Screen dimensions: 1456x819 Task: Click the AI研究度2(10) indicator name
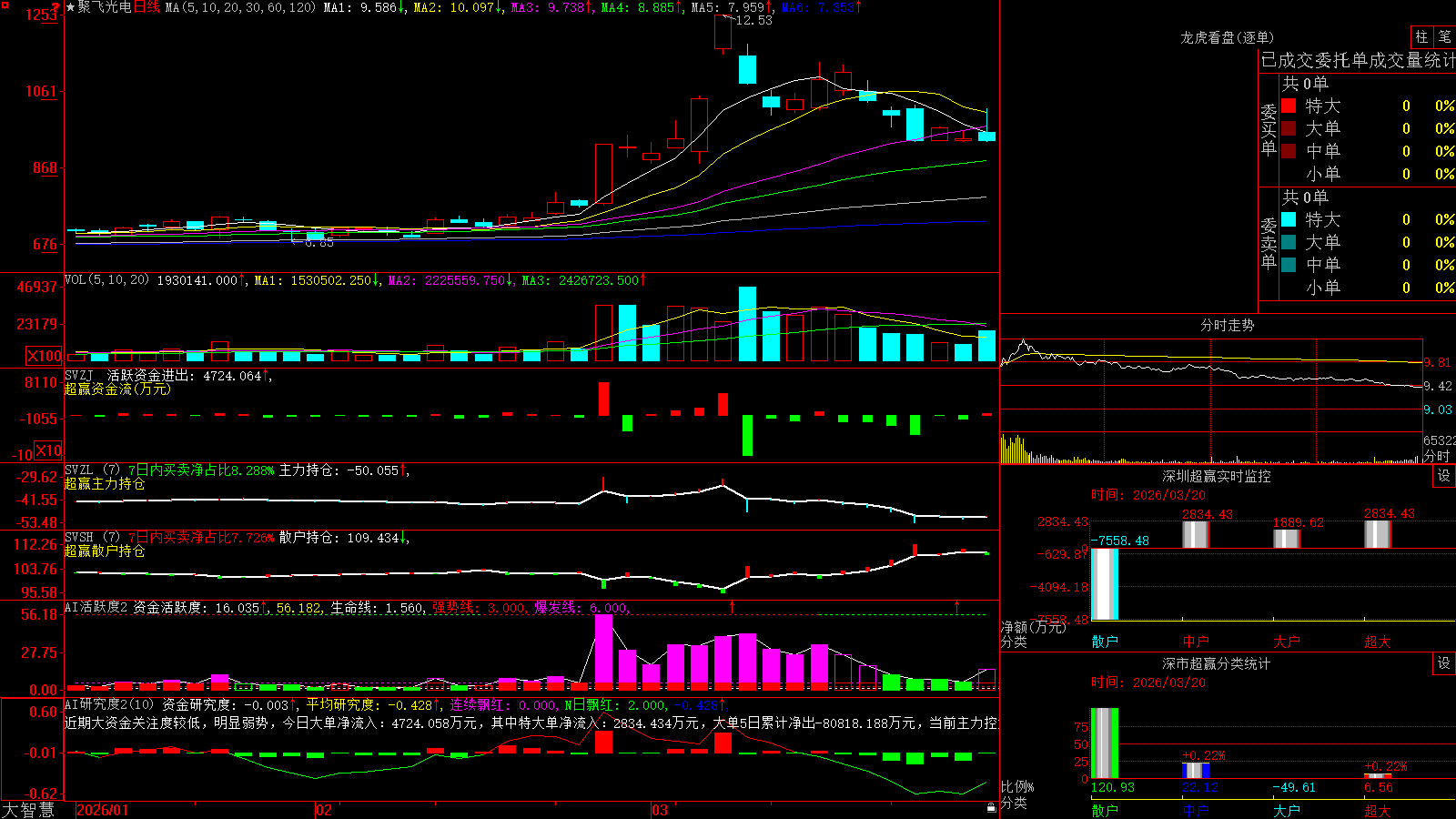point(110,704)
